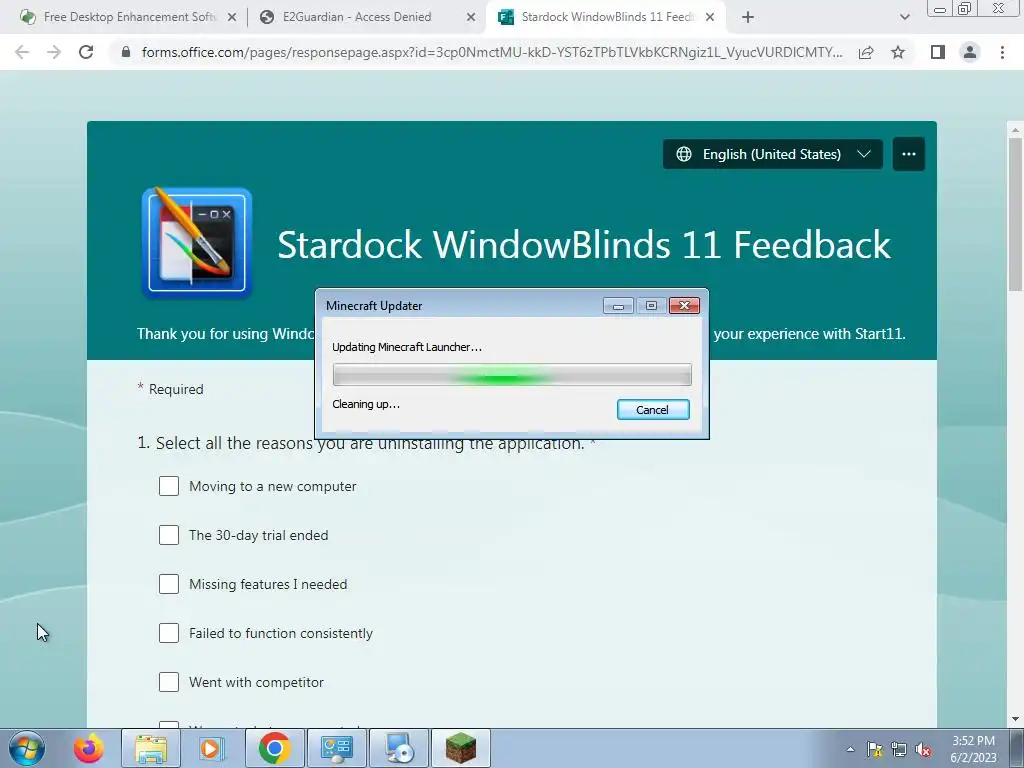Viewport: 1024px width, 768px height.
Task: Open a new tab with the plus icon
Action: pos(748,17)
